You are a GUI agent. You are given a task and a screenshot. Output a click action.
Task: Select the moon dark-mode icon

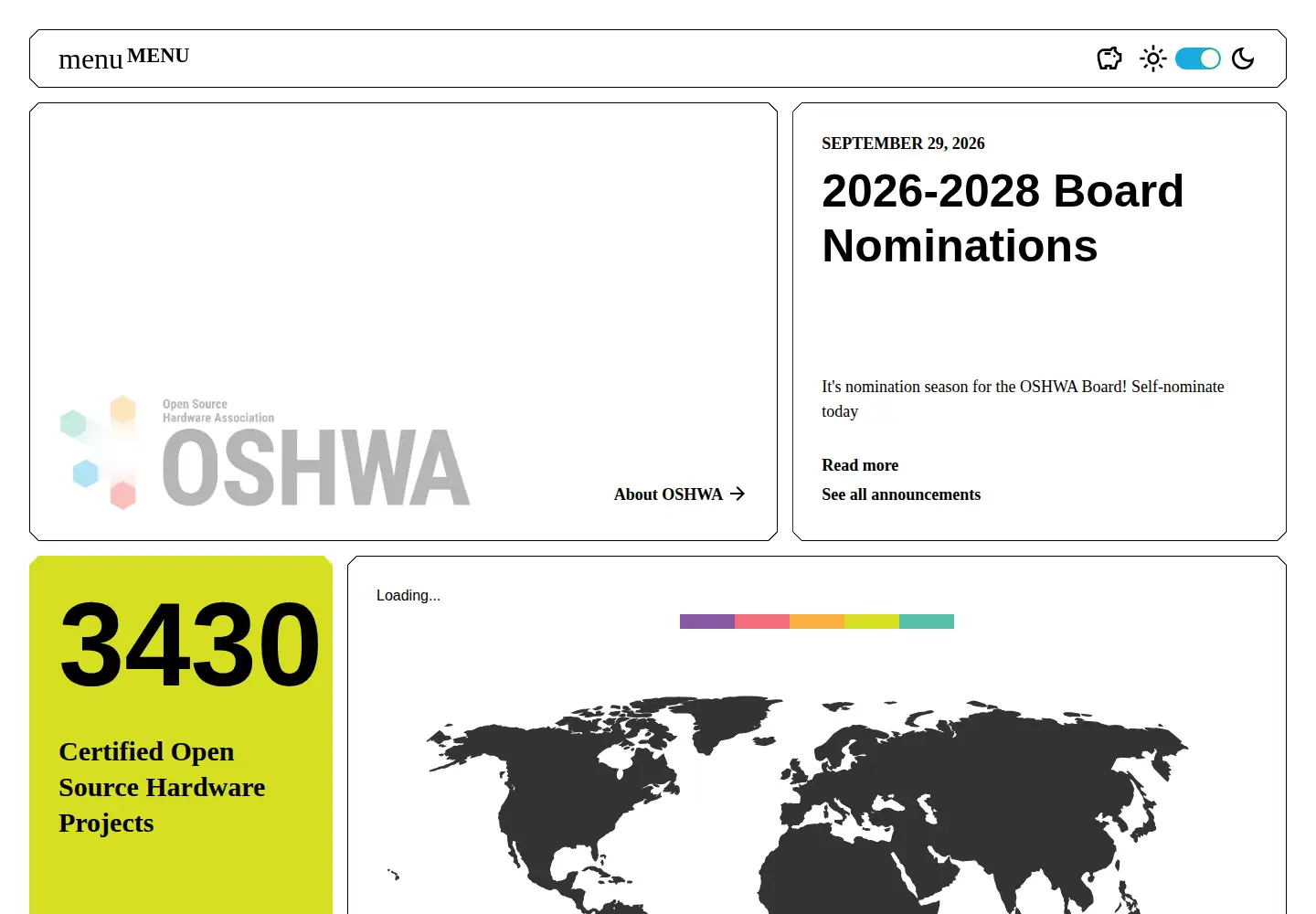click(1243, 58)
